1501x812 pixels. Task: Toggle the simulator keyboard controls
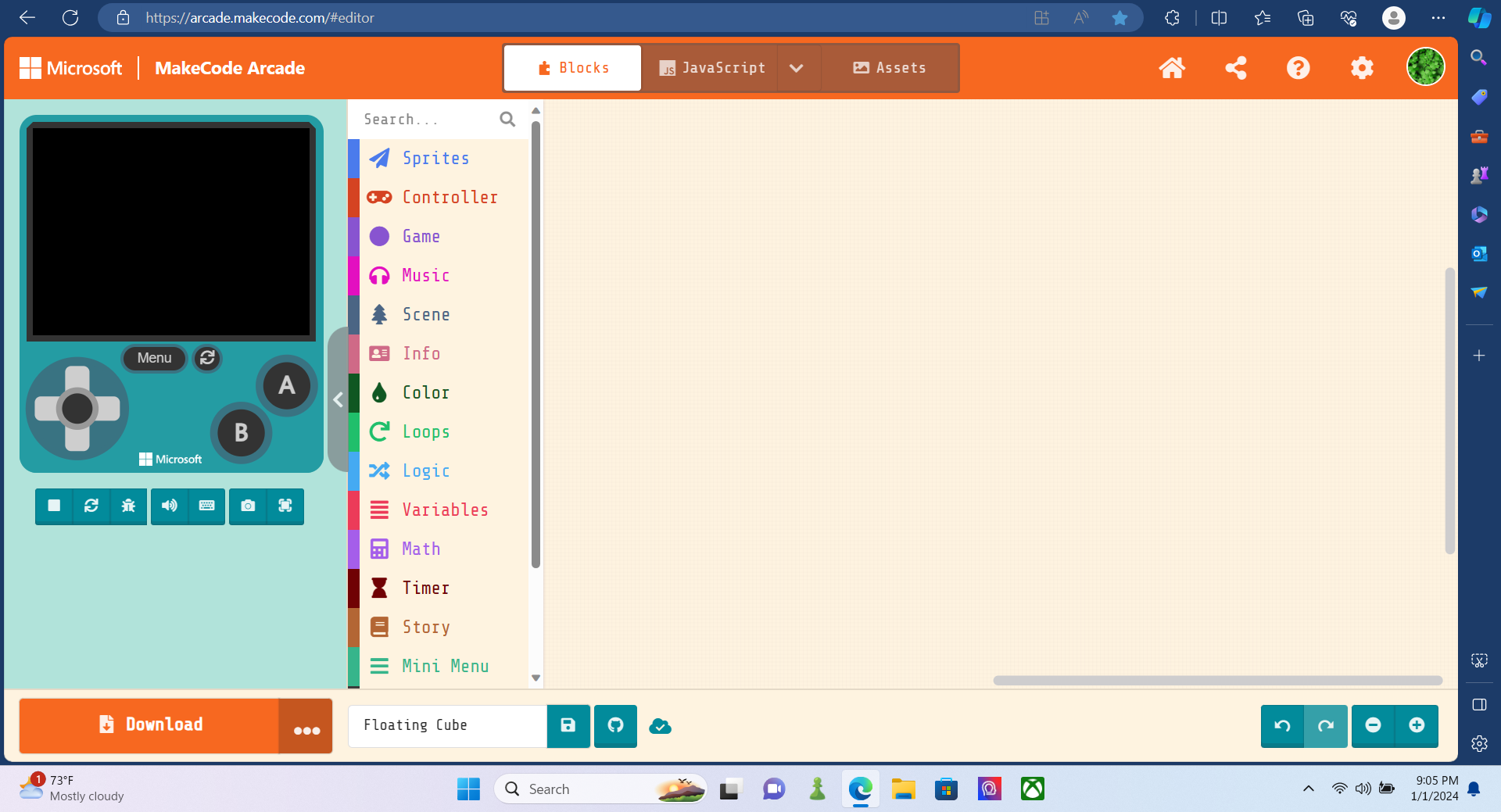click(207, 506)
